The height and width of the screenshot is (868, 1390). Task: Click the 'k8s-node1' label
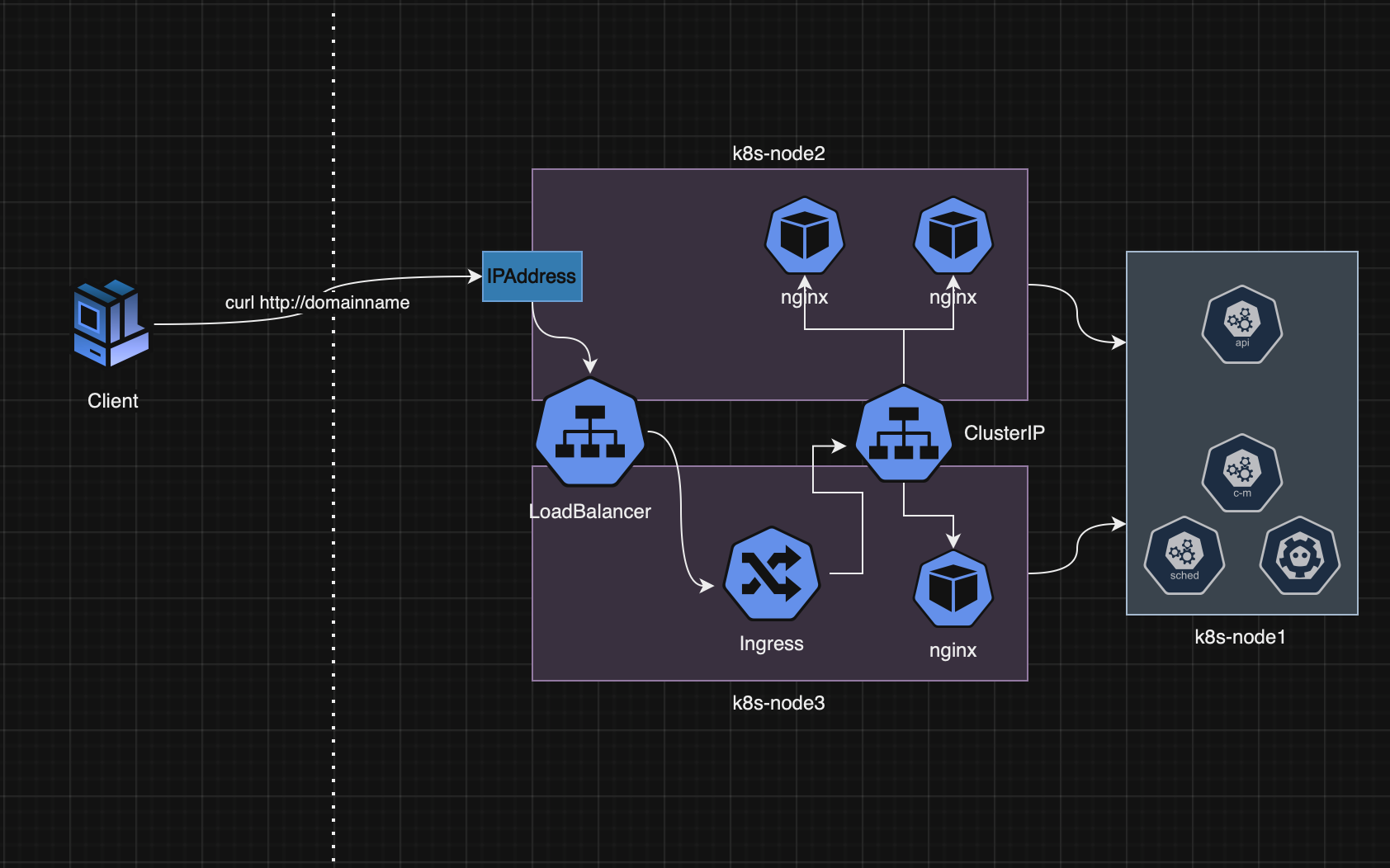click(1241, 637)
